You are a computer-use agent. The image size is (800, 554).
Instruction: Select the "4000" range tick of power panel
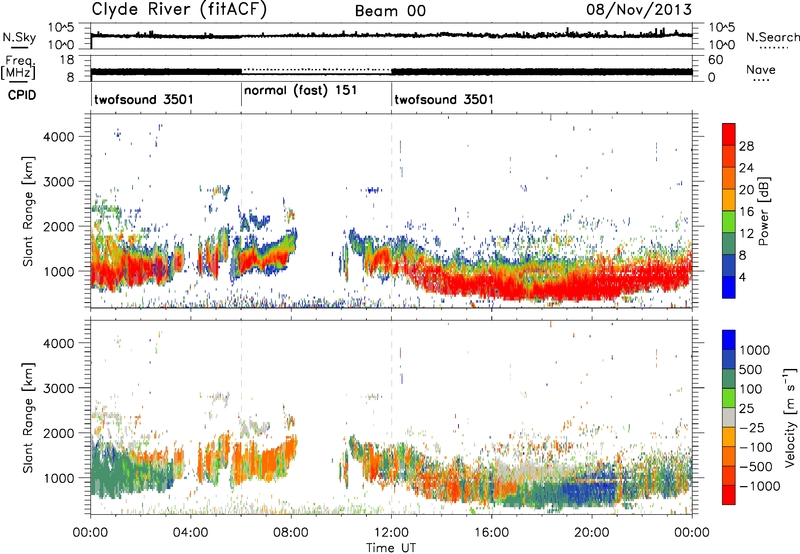(x=58, y=137)
